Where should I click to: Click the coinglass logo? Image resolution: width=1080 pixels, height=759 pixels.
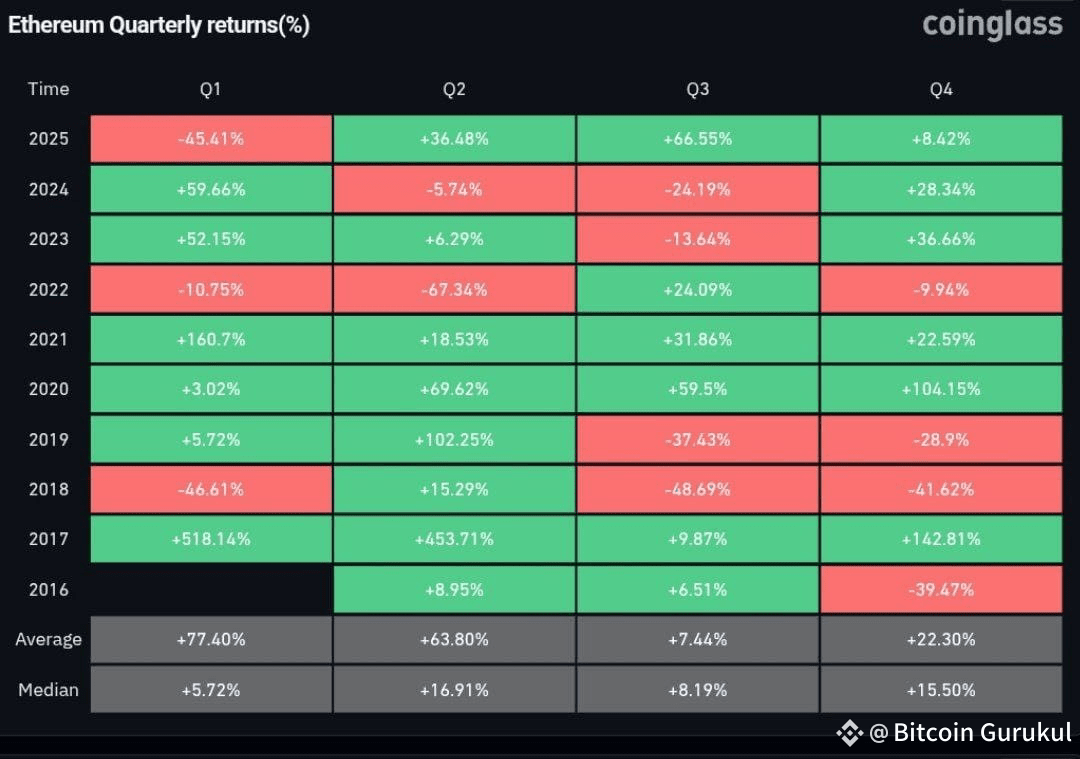[992, 24]
